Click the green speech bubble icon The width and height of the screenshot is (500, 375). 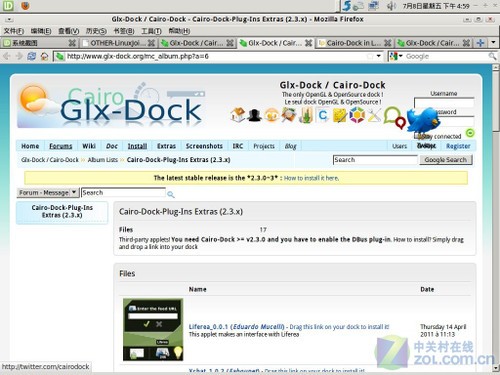[391, 115]
